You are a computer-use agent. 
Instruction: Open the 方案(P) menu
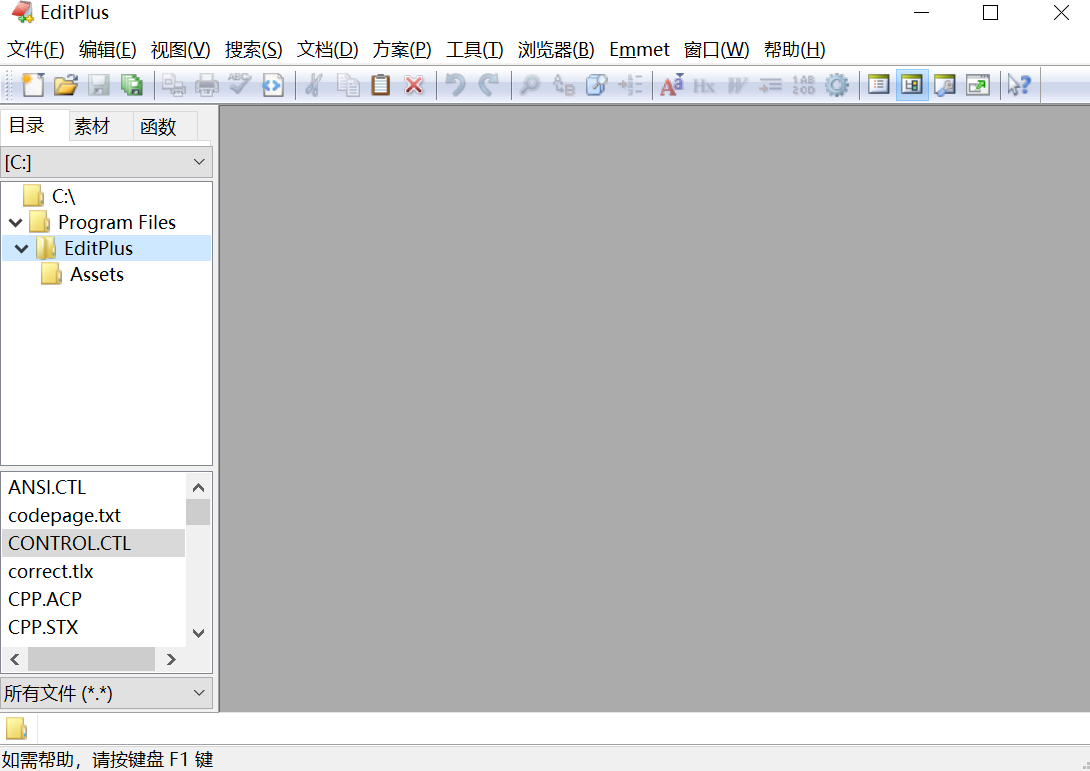(x=402, y=49)
